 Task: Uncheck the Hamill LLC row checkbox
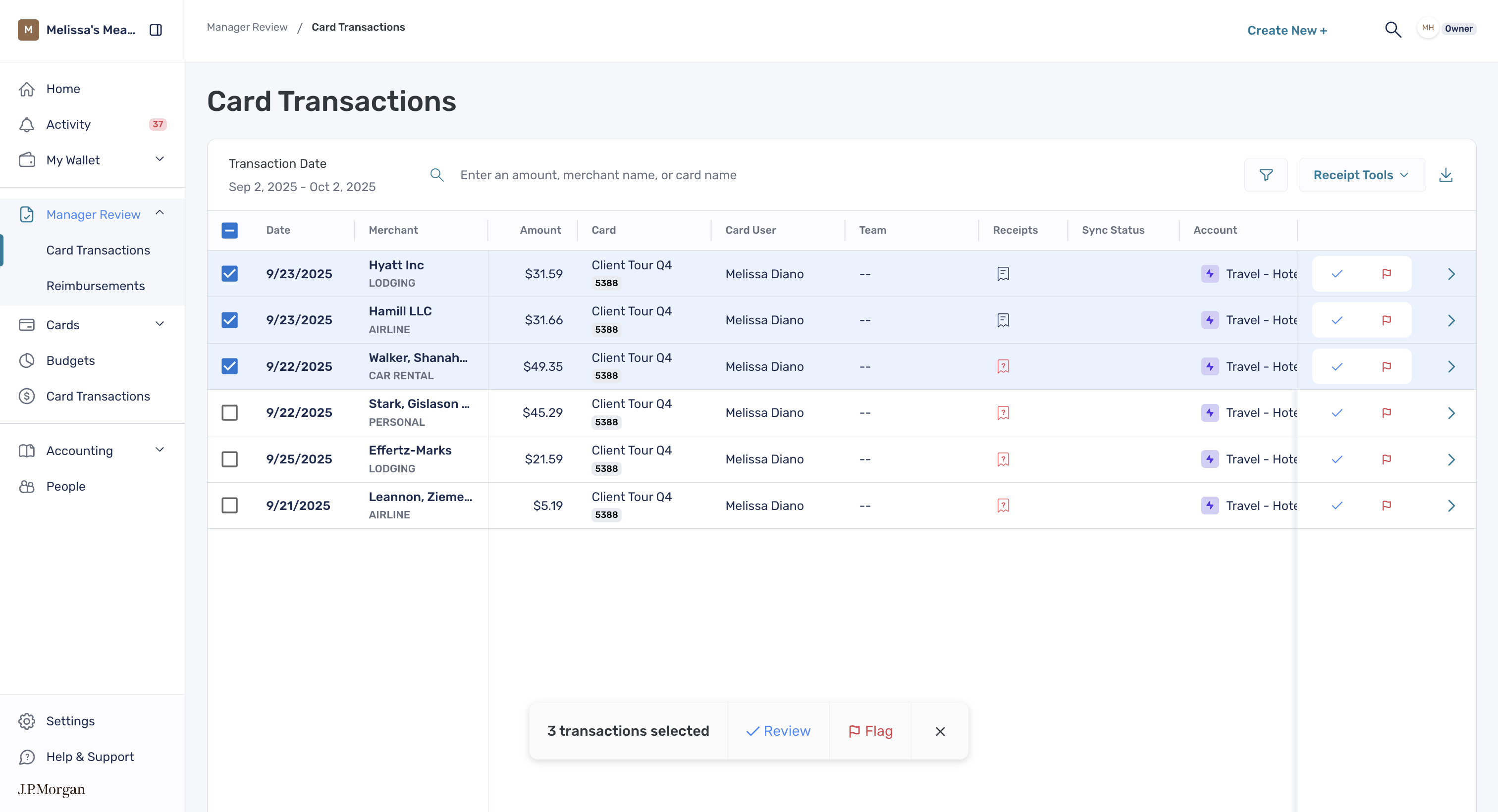coord(230,320)
